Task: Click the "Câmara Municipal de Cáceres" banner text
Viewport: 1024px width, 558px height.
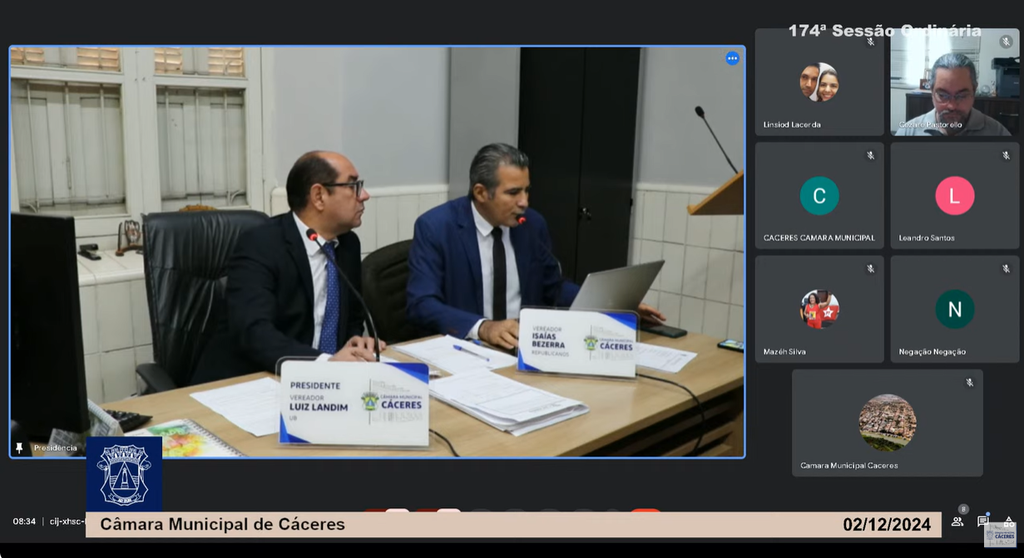Action: click(223, 525)
